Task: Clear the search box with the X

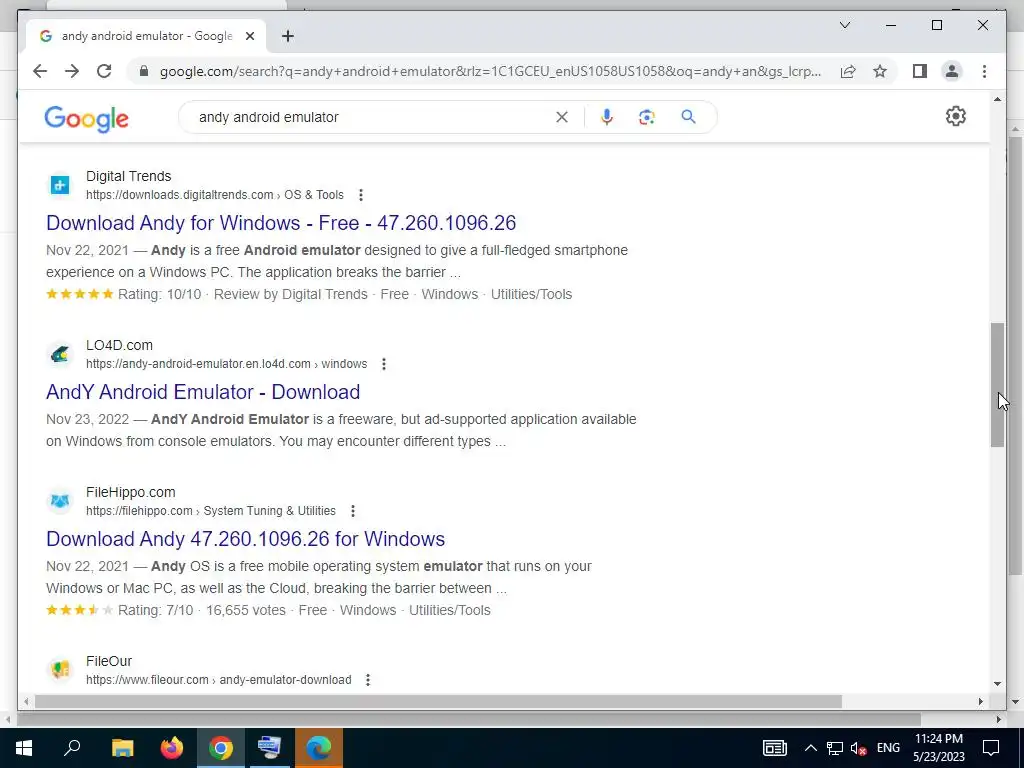Action: pos(562,117)
